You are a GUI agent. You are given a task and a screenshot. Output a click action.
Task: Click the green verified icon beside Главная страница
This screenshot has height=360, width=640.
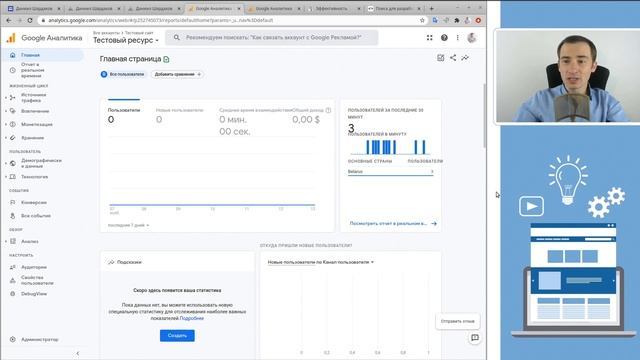pyautogui.click(x=166, y=59)
